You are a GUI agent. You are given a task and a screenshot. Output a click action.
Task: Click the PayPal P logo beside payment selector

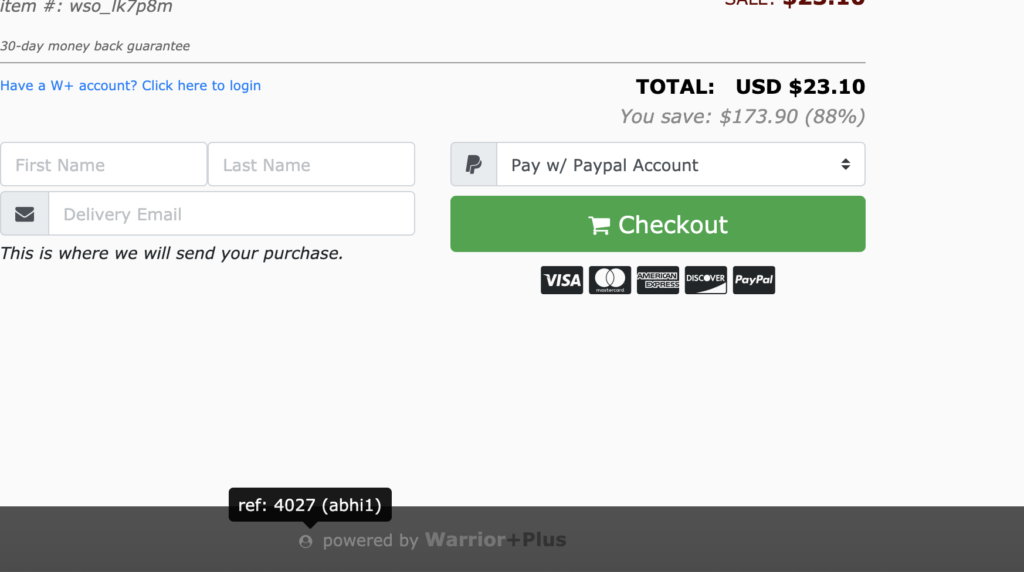pyautogui.click(x=473, y=165)
